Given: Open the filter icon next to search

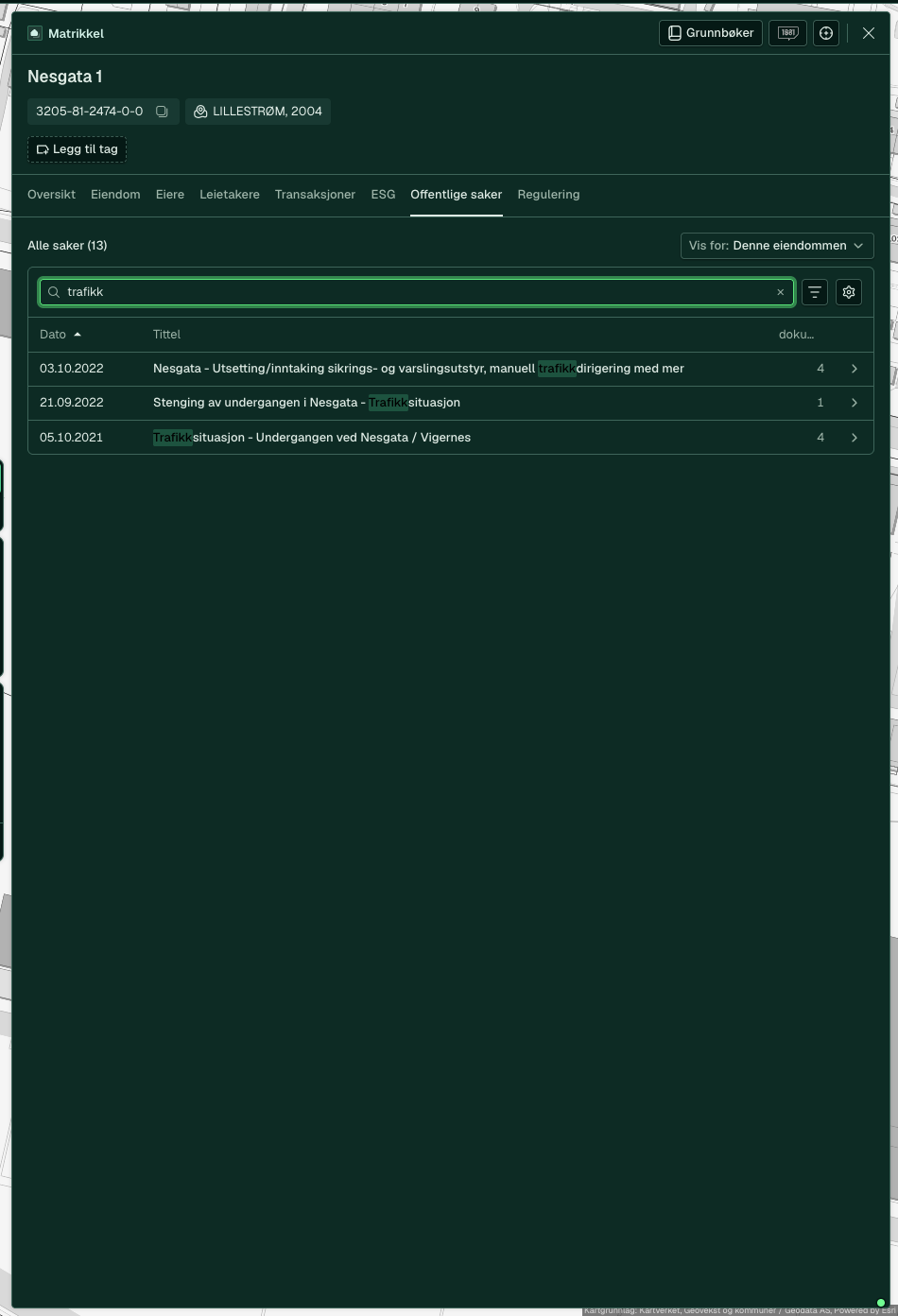Looking at the screenshot, I should point(815,292).
